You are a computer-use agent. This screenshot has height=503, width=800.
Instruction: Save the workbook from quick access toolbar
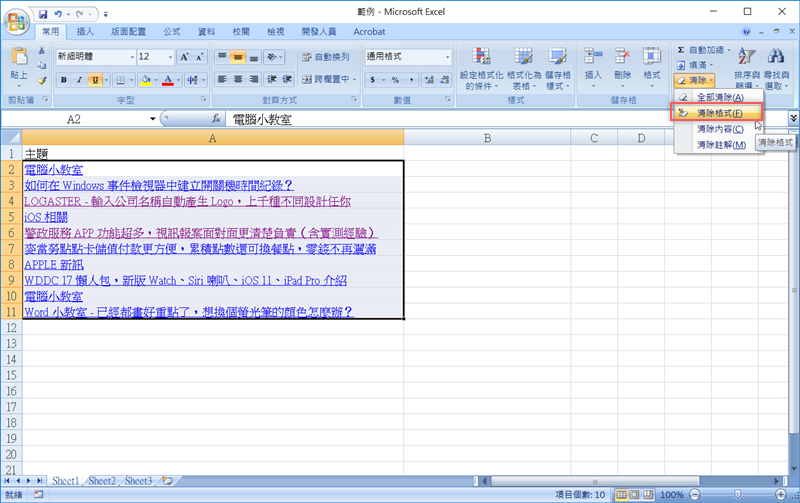43,14
